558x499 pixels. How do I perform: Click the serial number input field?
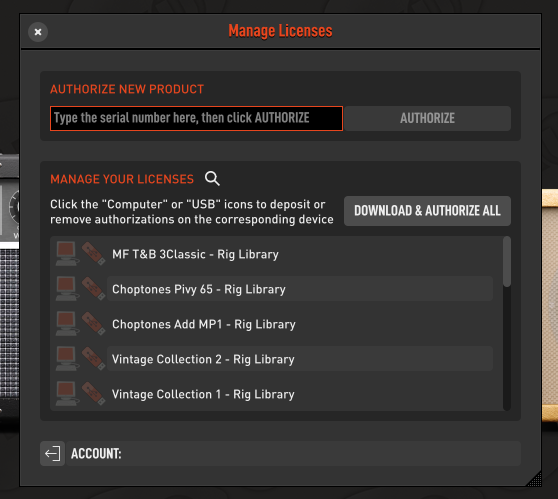[x=196, y=118]
